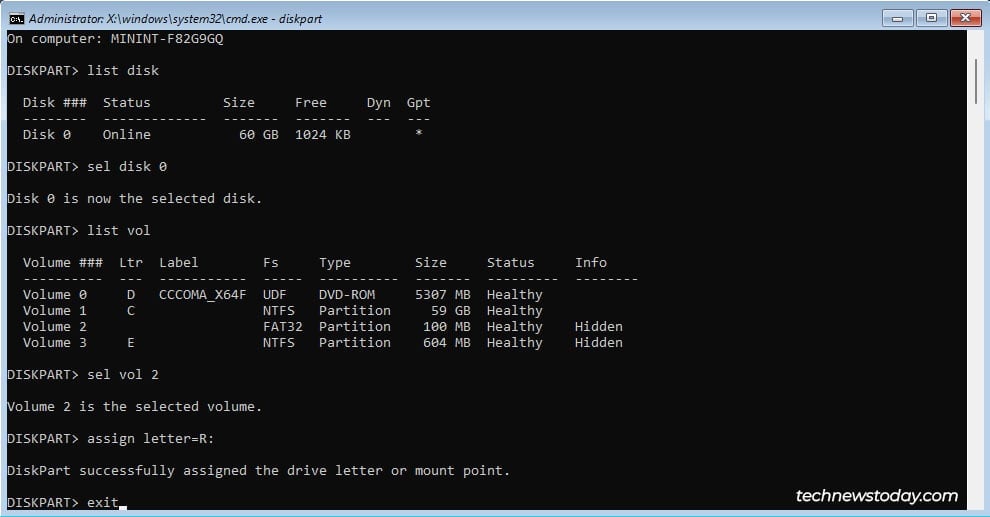Image resolution: width=990 pixels, height=517 pixels.
Task: Click the technewstoday.com watermark
Action: point(876,496)
